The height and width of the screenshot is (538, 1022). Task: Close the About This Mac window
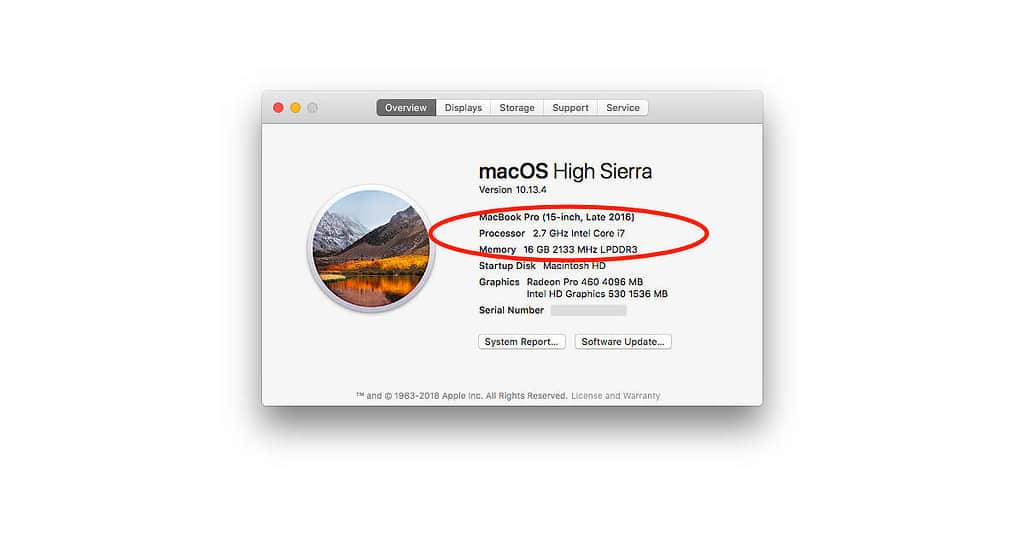pos(278,108)
